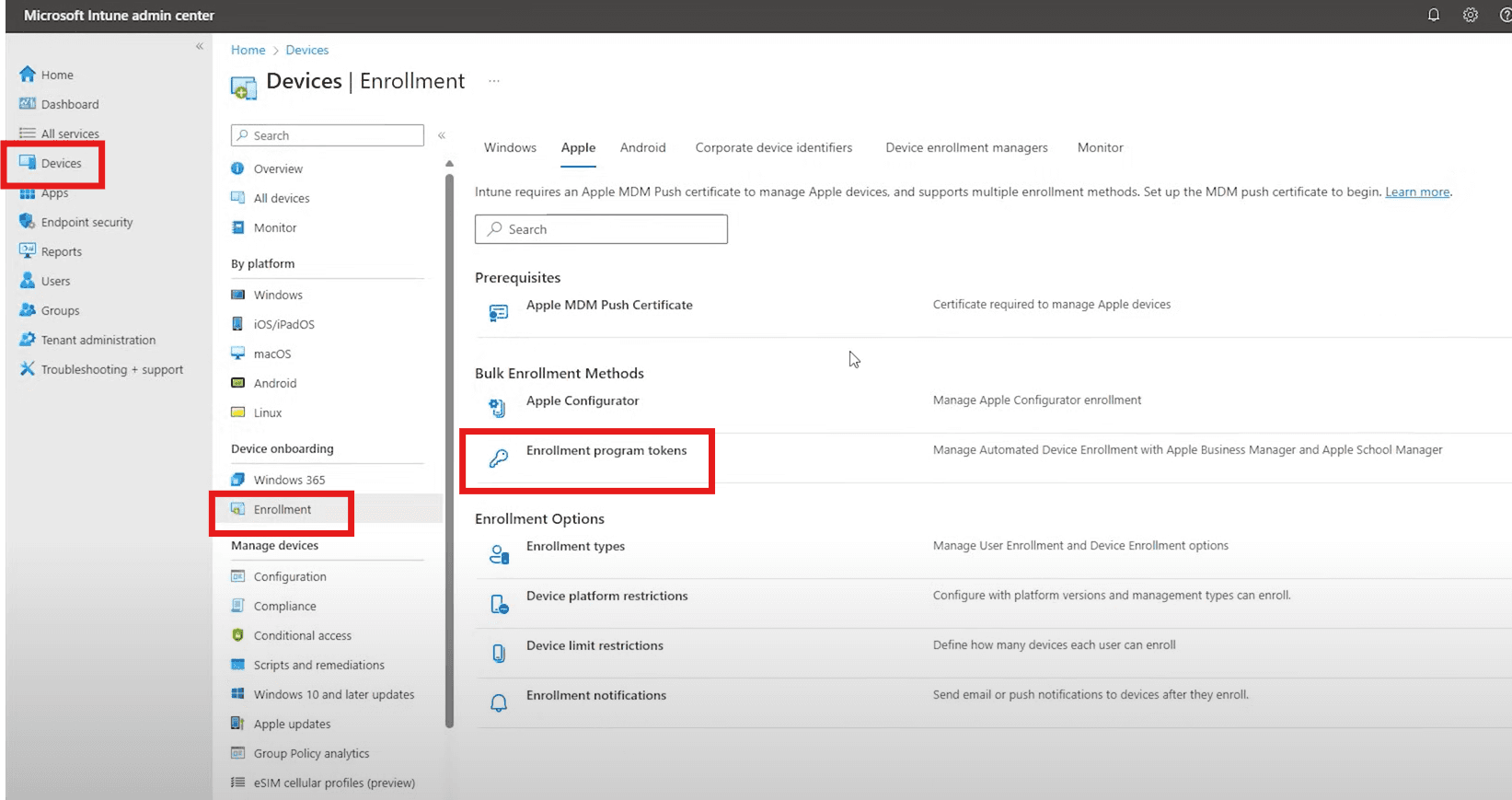This screenshot has height=800, width=1512.
Task: Click the Endpoint security shield icon
Action: [28, 222]
